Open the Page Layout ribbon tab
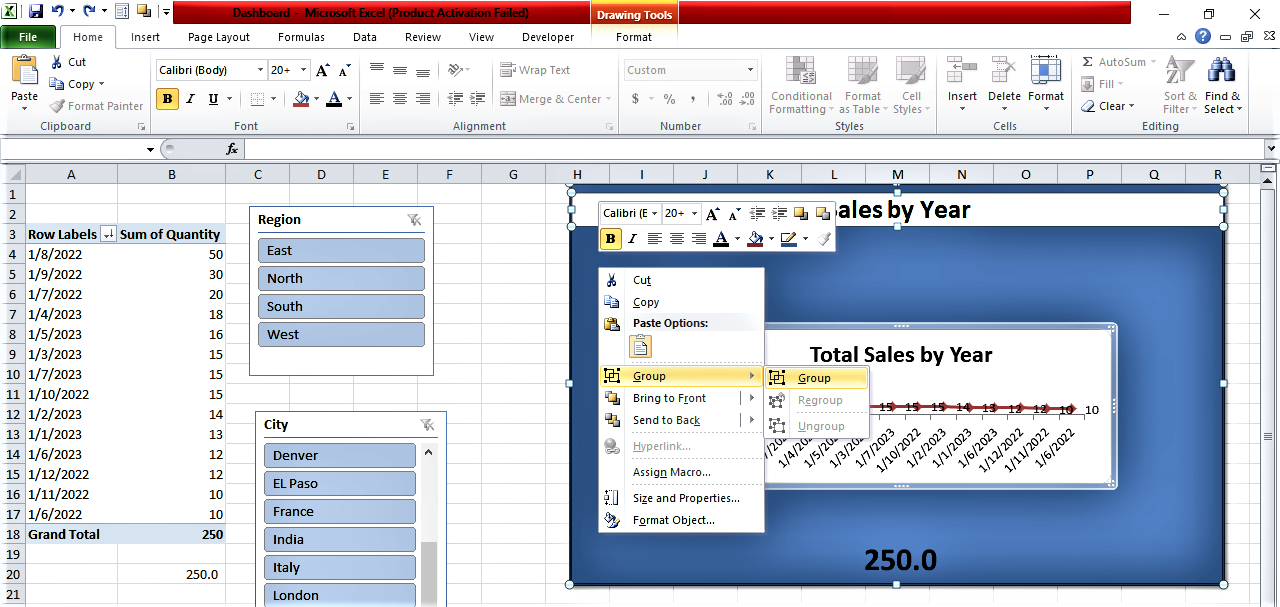The image size is (1280, 607). [x=219, y=37]
